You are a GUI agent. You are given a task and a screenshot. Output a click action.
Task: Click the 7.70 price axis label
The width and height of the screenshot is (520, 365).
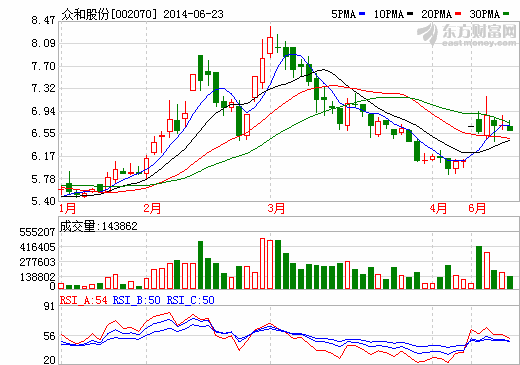43,66
